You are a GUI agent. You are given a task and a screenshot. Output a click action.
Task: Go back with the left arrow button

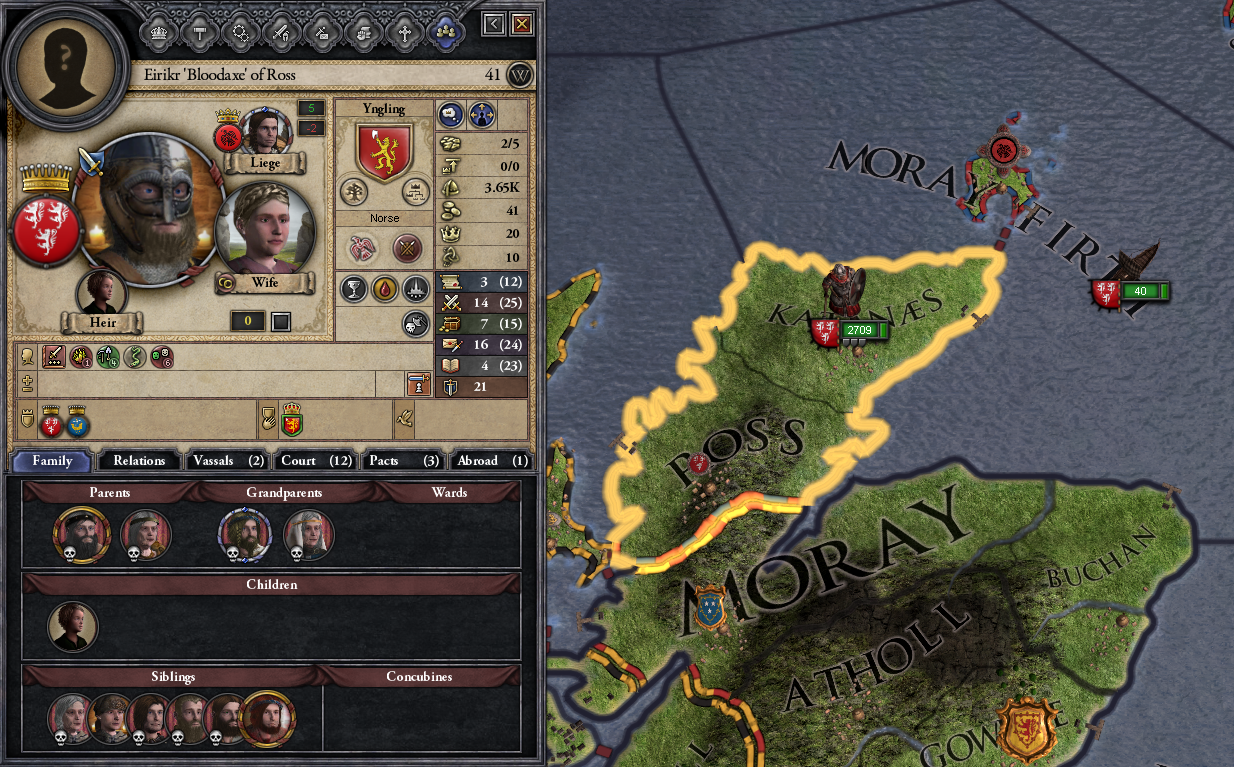(x=492, y=24)
